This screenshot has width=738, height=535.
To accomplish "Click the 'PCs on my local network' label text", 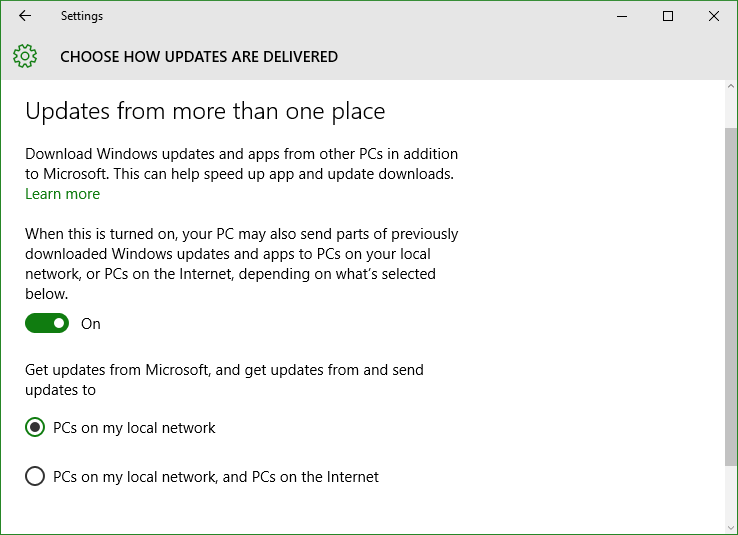I will tap(134, 428).
